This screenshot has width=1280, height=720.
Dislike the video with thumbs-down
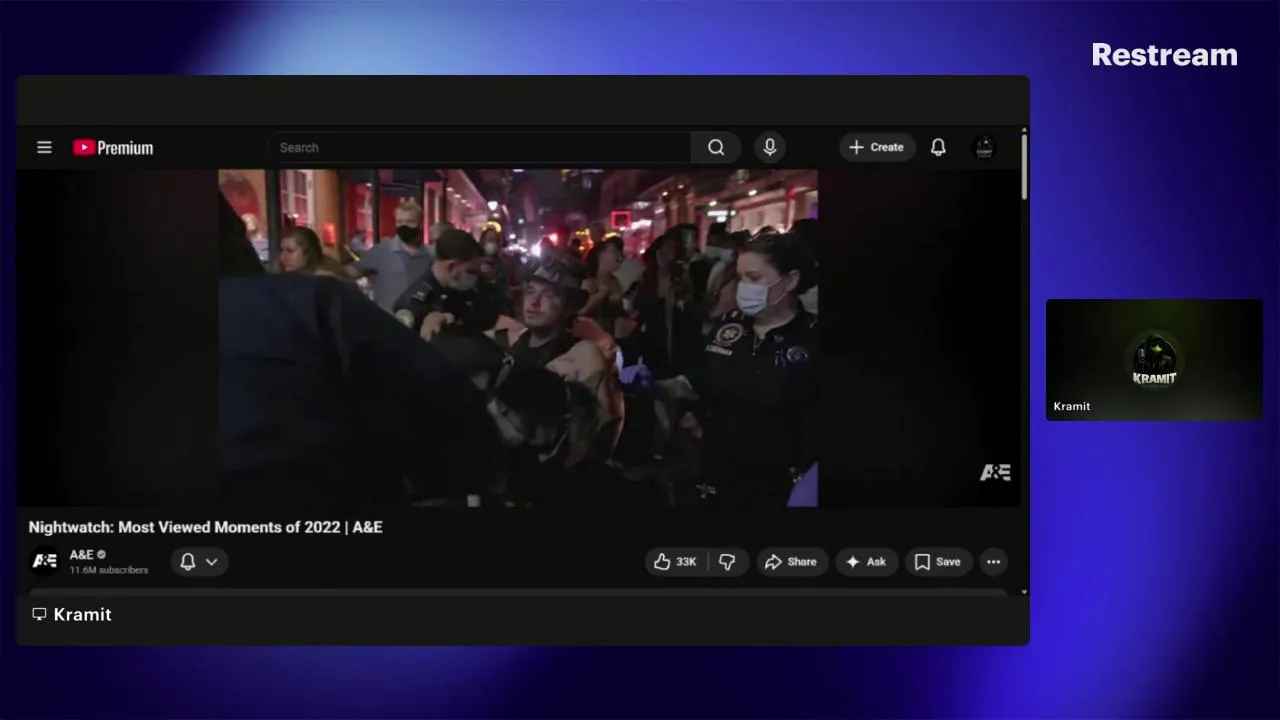728,562
